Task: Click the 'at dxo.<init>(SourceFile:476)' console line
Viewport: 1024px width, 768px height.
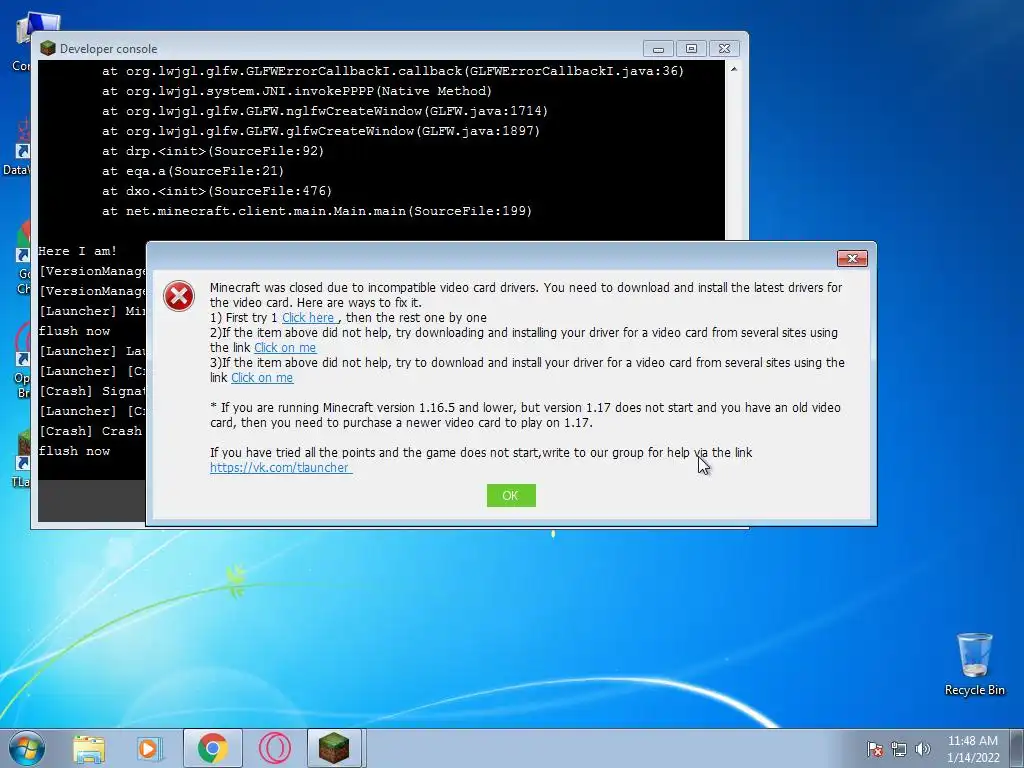Action: (217, 191)
